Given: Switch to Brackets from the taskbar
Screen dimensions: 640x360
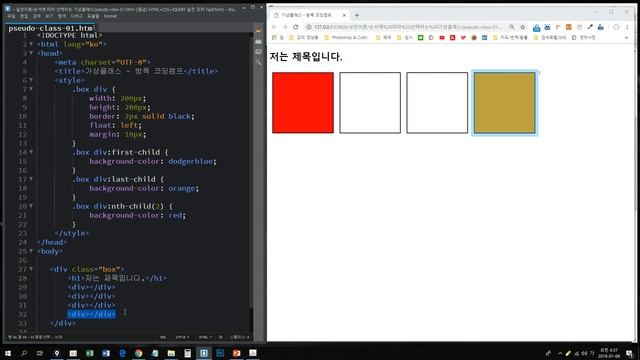Looking at the screenshot, I should click(x=204, y=353).
